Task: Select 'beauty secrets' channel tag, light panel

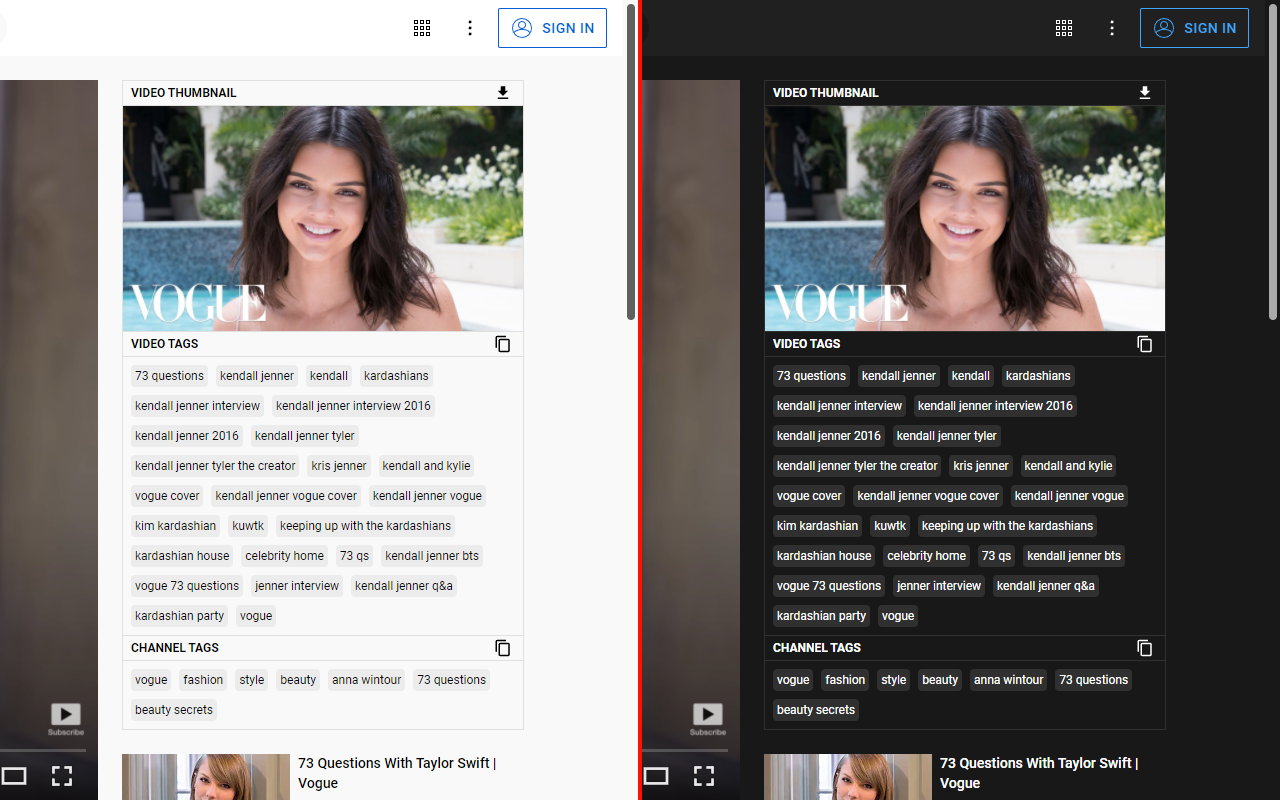Action: pos(174,710)
